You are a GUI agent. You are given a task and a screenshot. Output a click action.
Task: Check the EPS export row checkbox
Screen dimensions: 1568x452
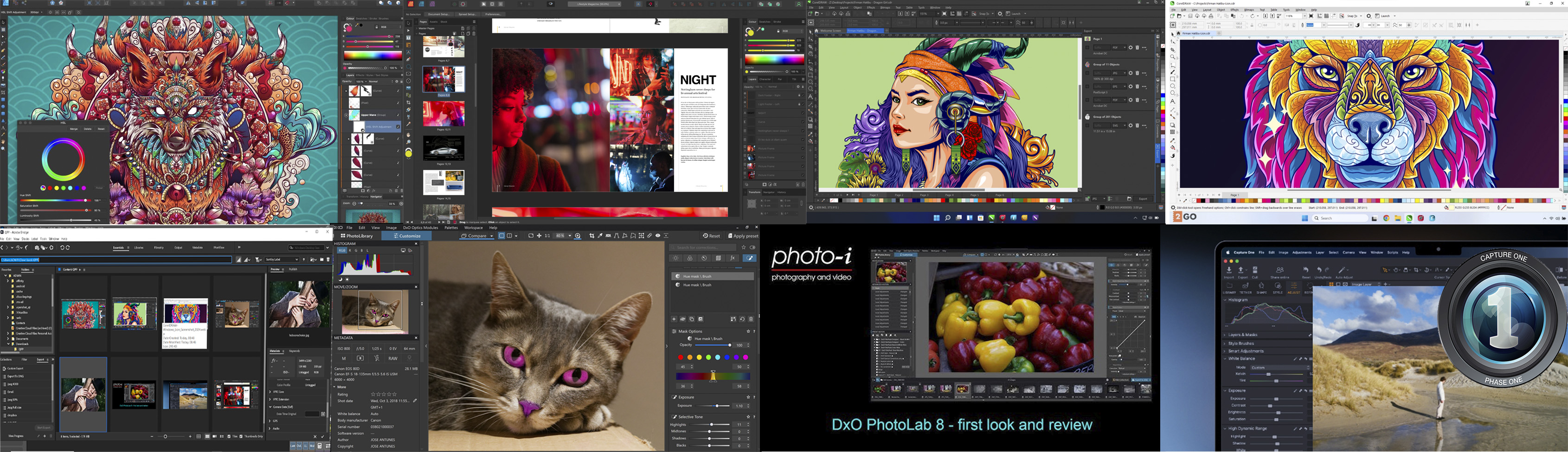1088,86
